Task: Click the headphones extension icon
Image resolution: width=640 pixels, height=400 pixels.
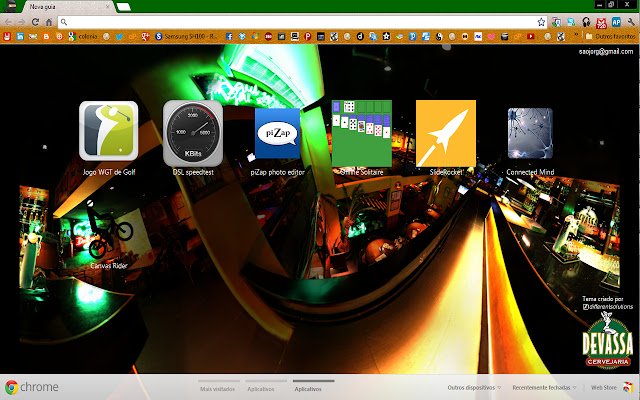Action: 587,22
